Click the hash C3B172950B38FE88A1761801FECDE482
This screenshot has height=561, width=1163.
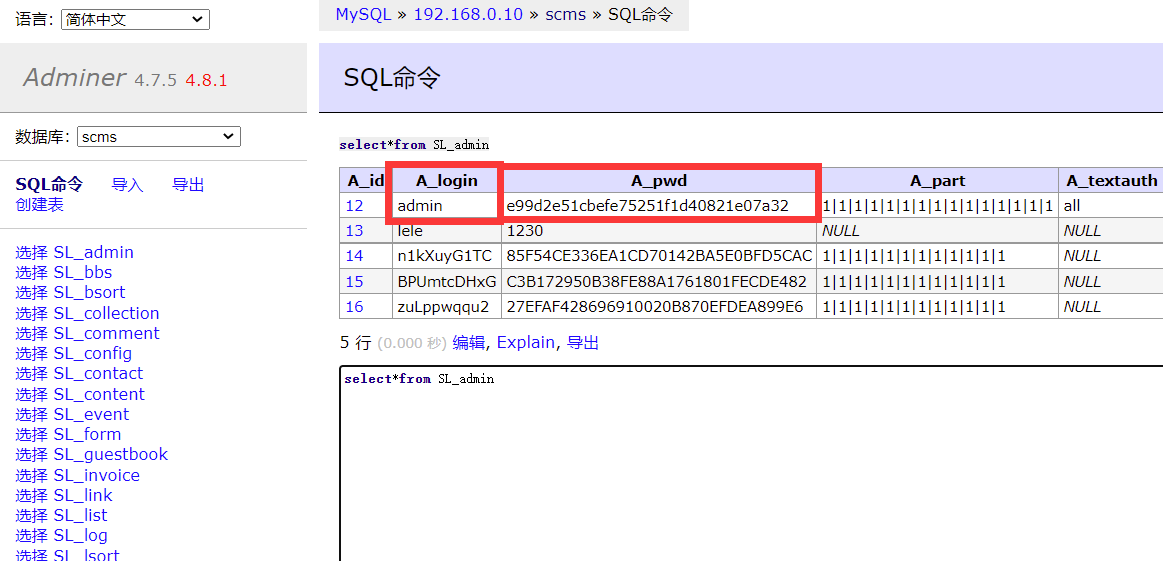click(656, 281)
